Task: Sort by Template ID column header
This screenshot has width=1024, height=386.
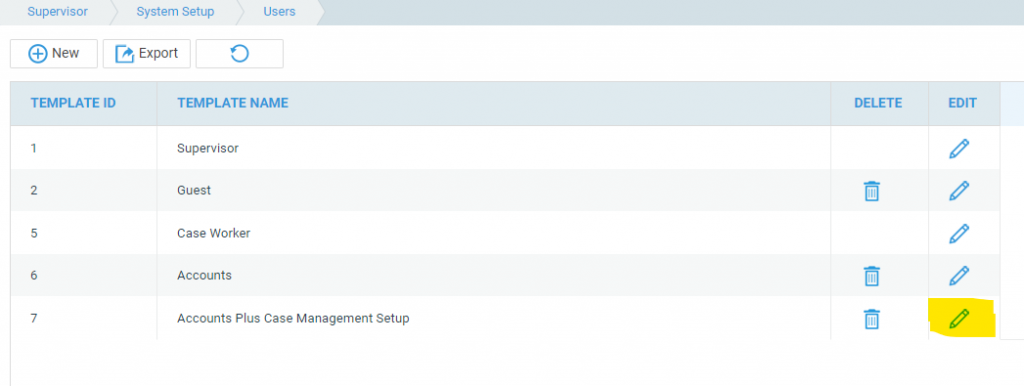Action: (73, 103)
